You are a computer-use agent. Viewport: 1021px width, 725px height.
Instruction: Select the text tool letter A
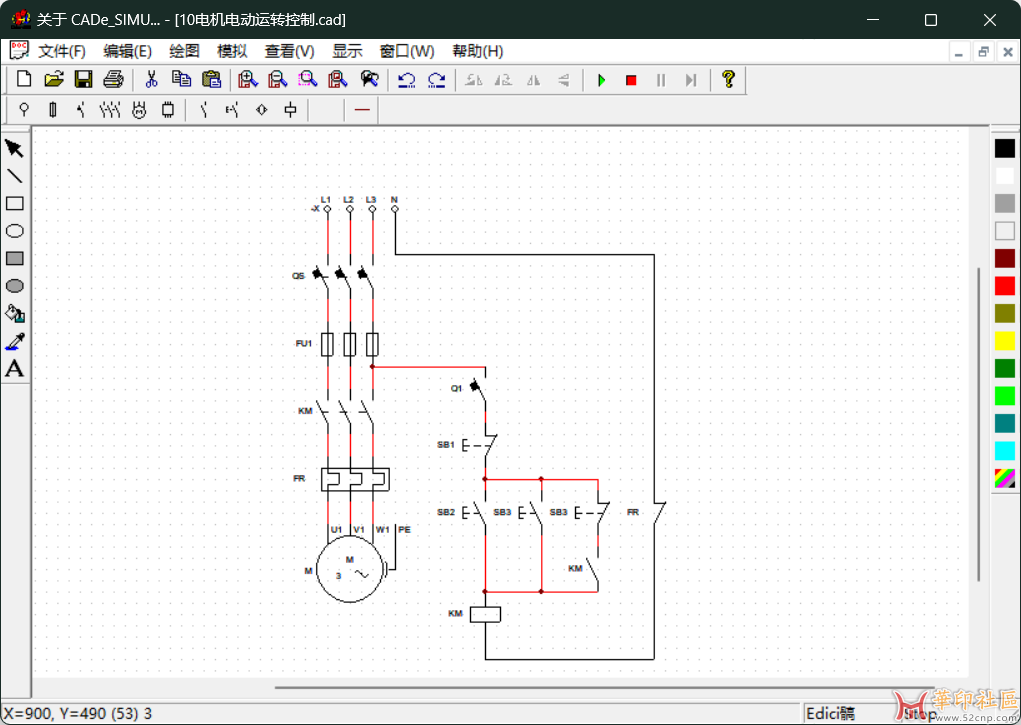point(15,369)
